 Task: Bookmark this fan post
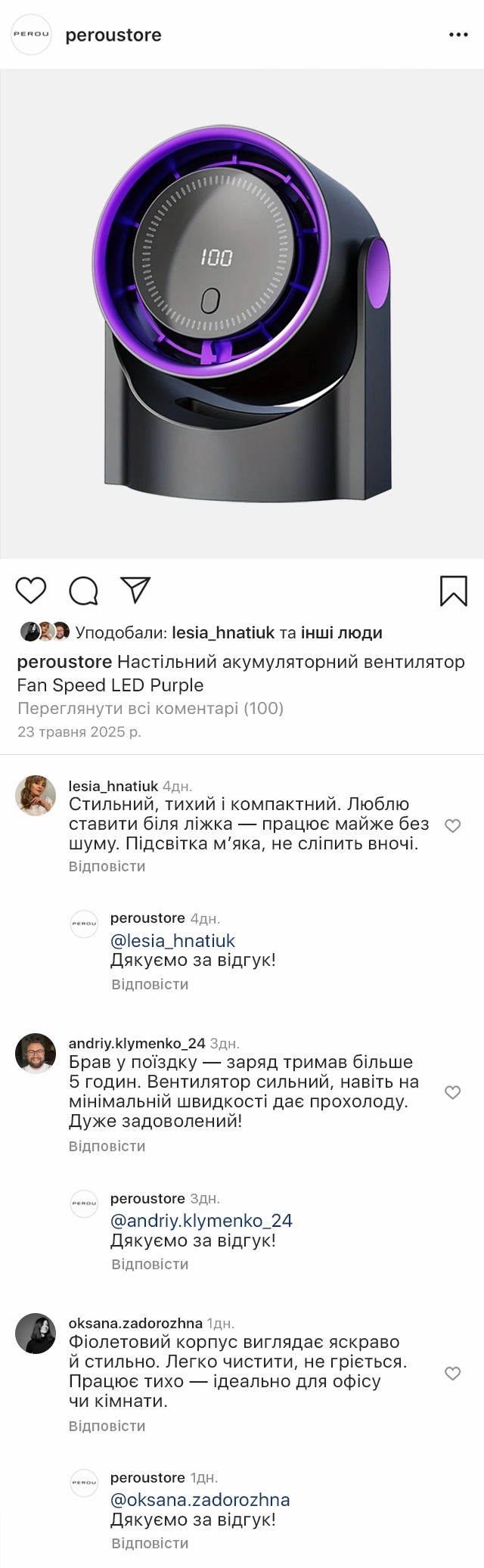tap(454, 591)
